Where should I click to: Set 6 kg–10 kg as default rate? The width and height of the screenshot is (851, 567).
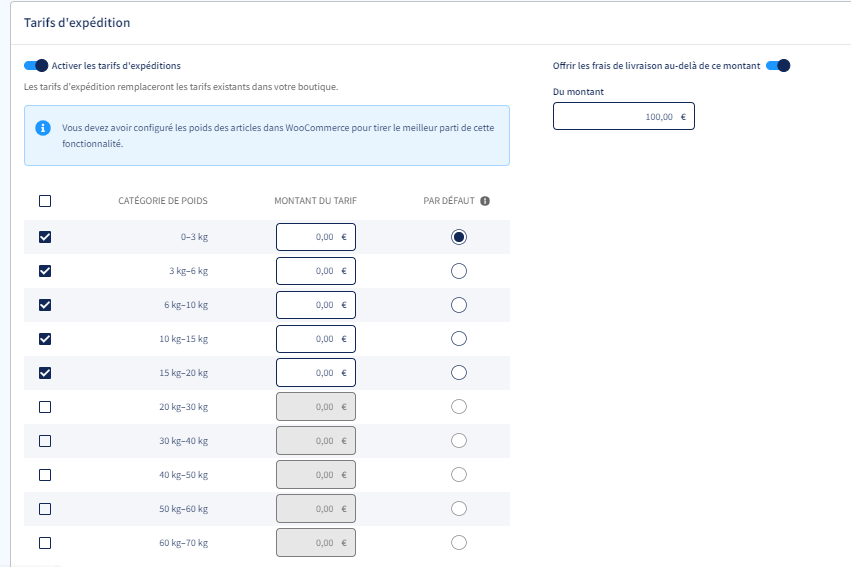pyautogui.click(x=459, y=305)
